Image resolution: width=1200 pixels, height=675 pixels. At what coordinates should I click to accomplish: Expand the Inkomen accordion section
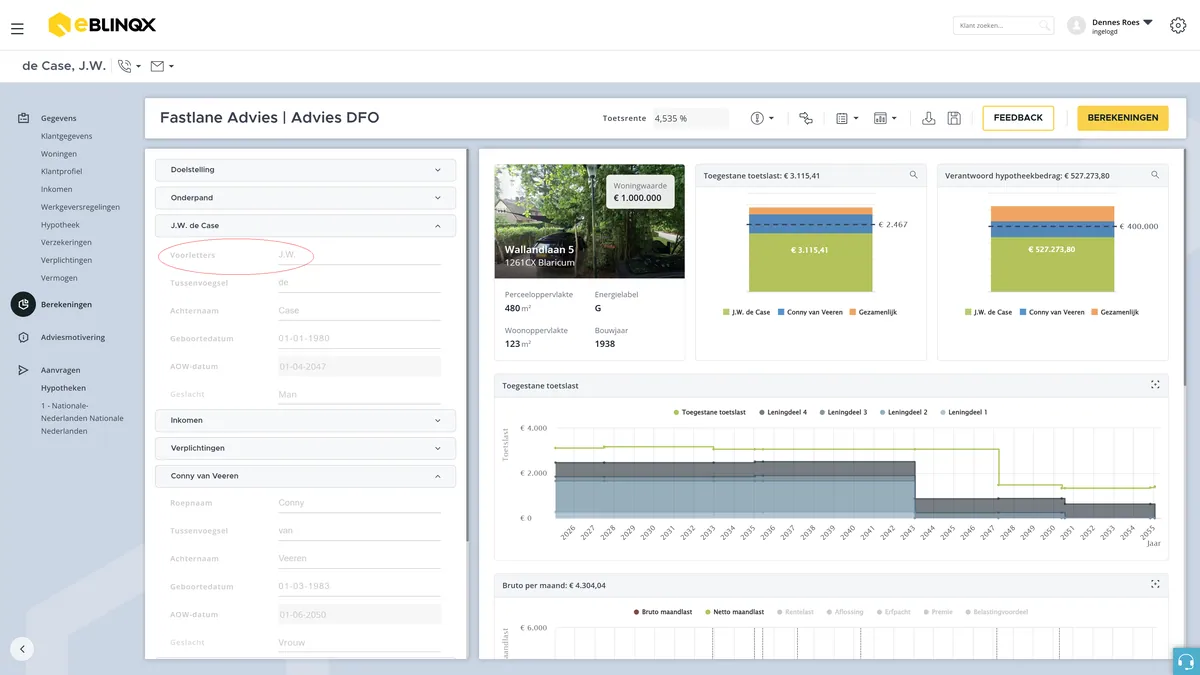[x=305, y=420]
